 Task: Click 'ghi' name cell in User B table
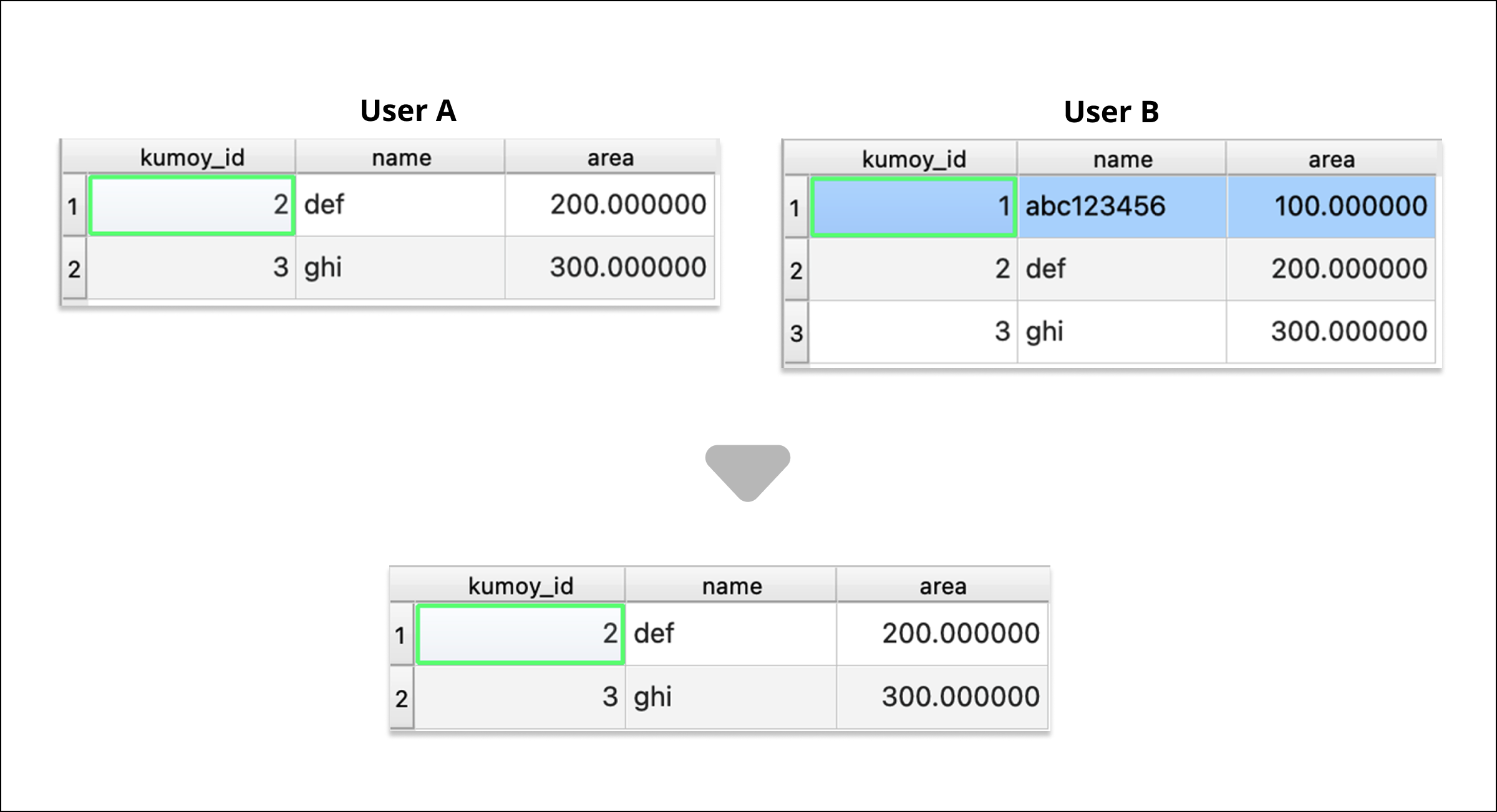pos(1122,331)
